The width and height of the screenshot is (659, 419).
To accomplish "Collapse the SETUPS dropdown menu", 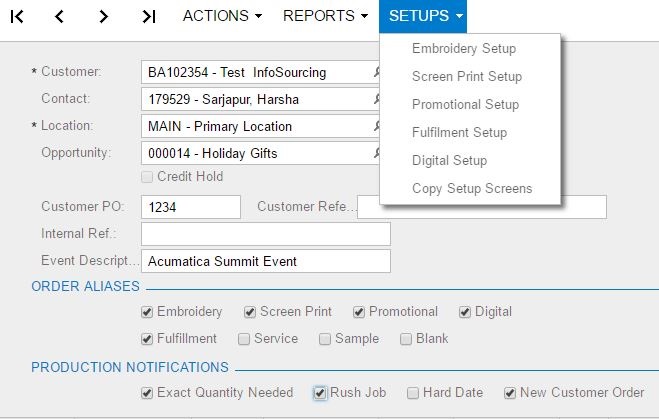I will point(423,16).
